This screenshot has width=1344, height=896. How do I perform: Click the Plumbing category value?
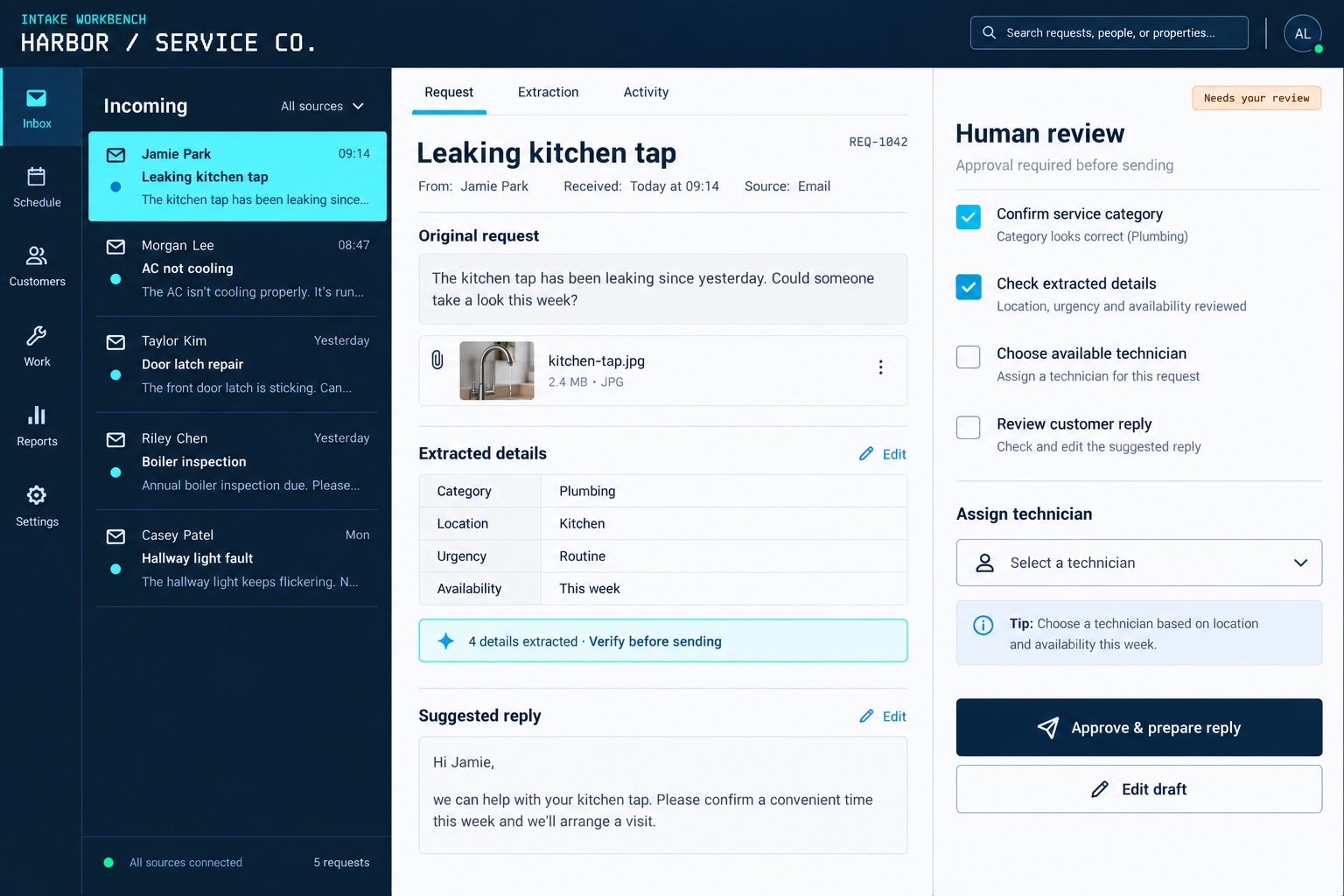coord(588,491)
